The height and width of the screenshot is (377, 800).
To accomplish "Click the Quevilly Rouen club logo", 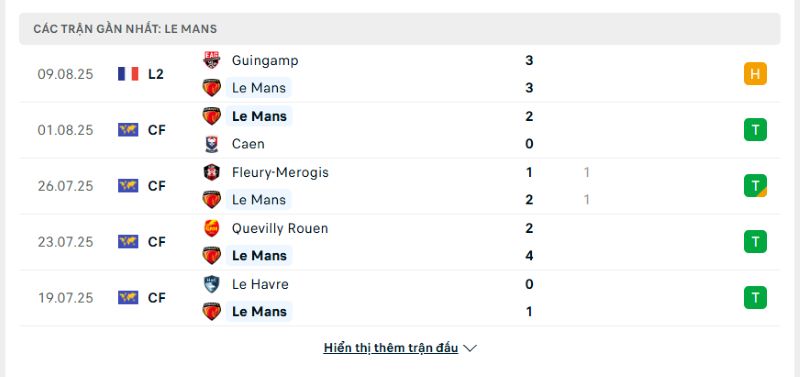I will (211, 228).
